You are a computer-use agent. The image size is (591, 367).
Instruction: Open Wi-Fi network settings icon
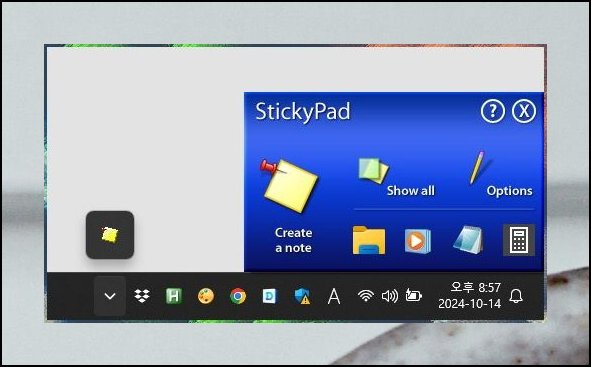point(366,296)
